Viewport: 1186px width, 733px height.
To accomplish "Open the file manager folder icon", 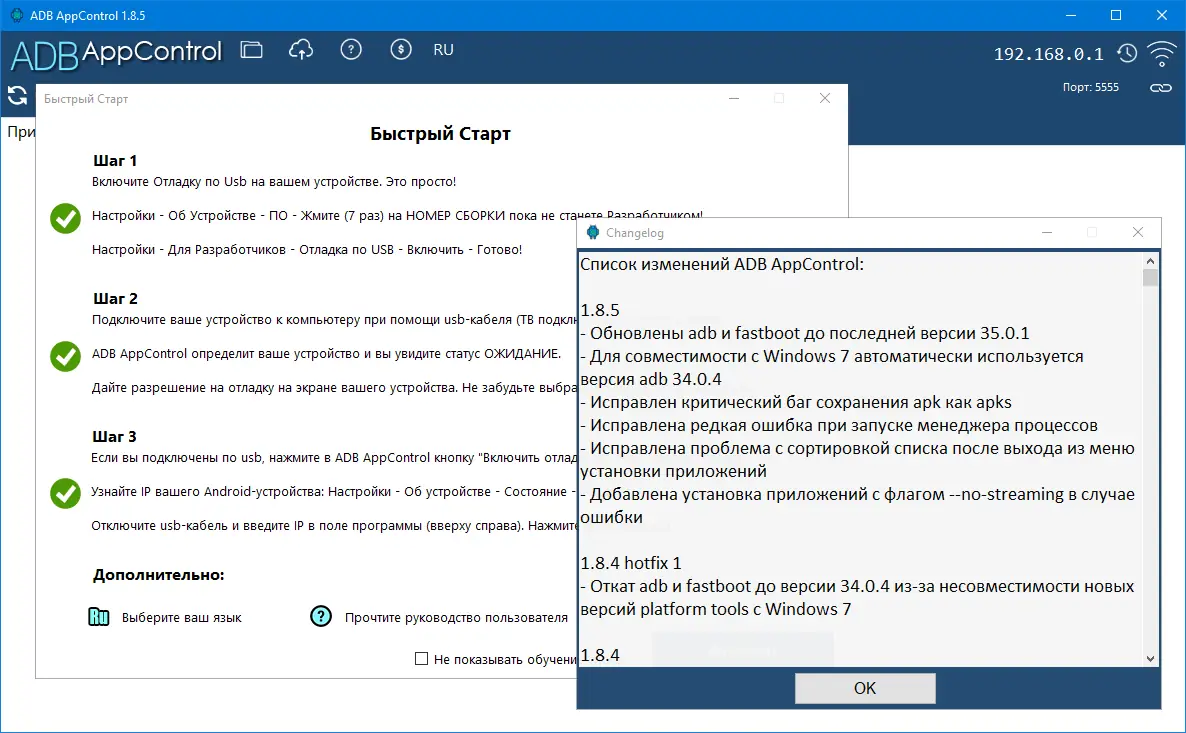I will [251, 50].
